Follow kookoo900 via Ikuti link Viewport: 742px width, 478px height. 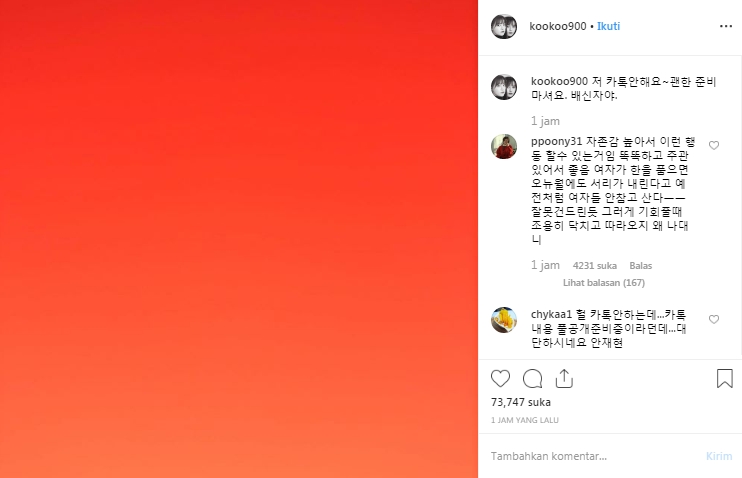608,26
